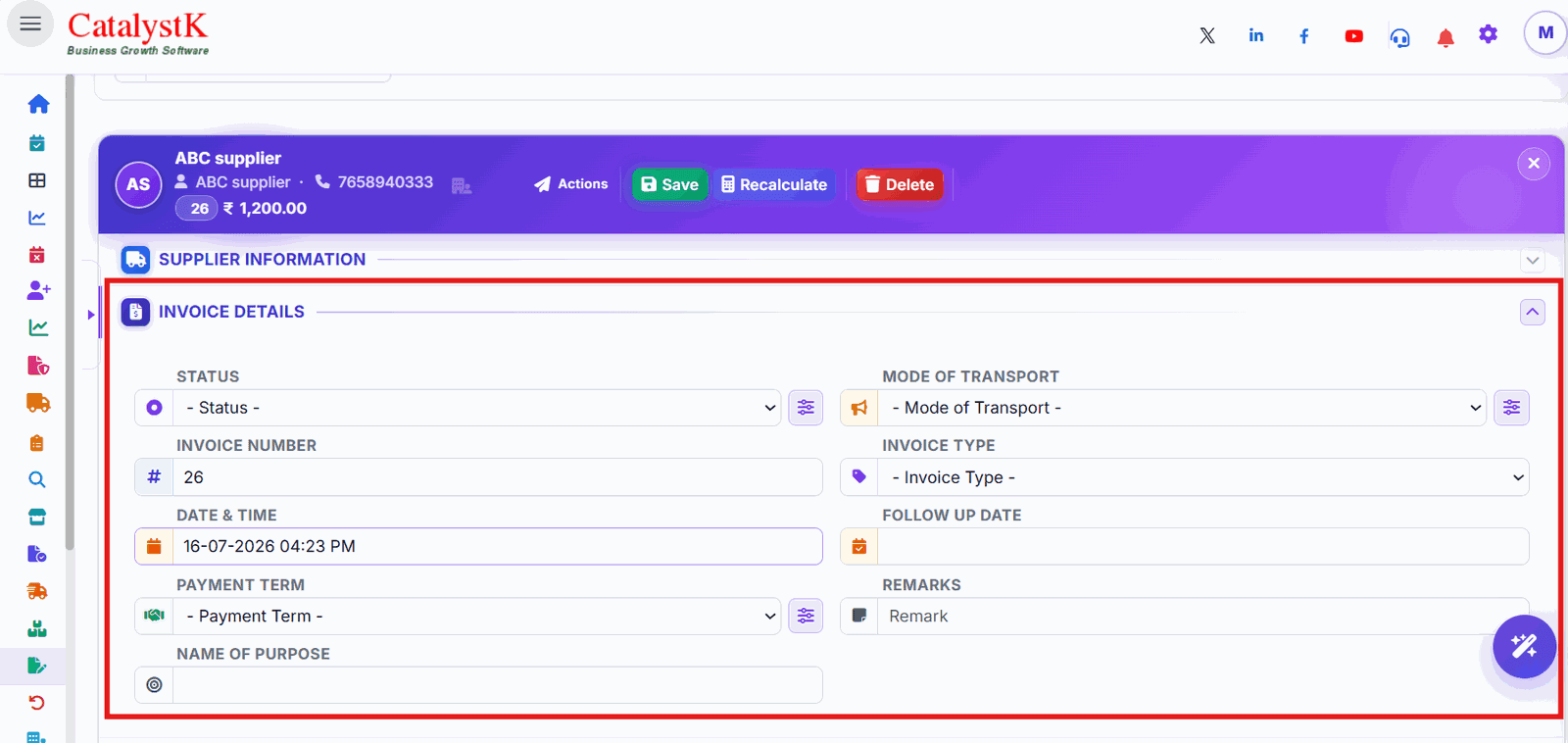
Task: Open the M user profile avatar
Action: pos(1545,33)
